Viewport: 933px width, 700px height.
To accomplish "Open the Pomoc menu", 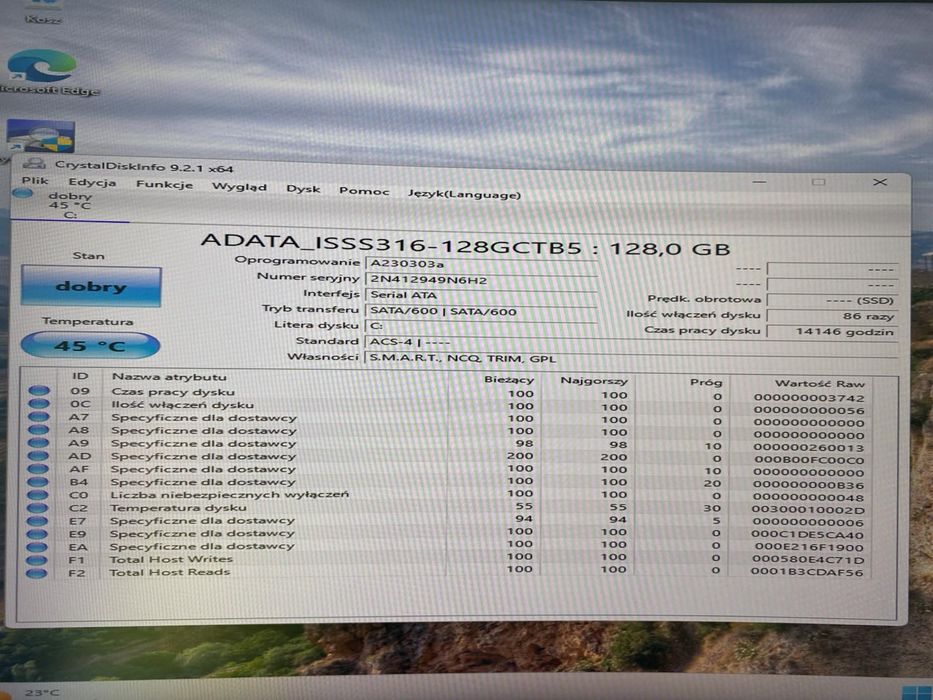I will 364,191.
